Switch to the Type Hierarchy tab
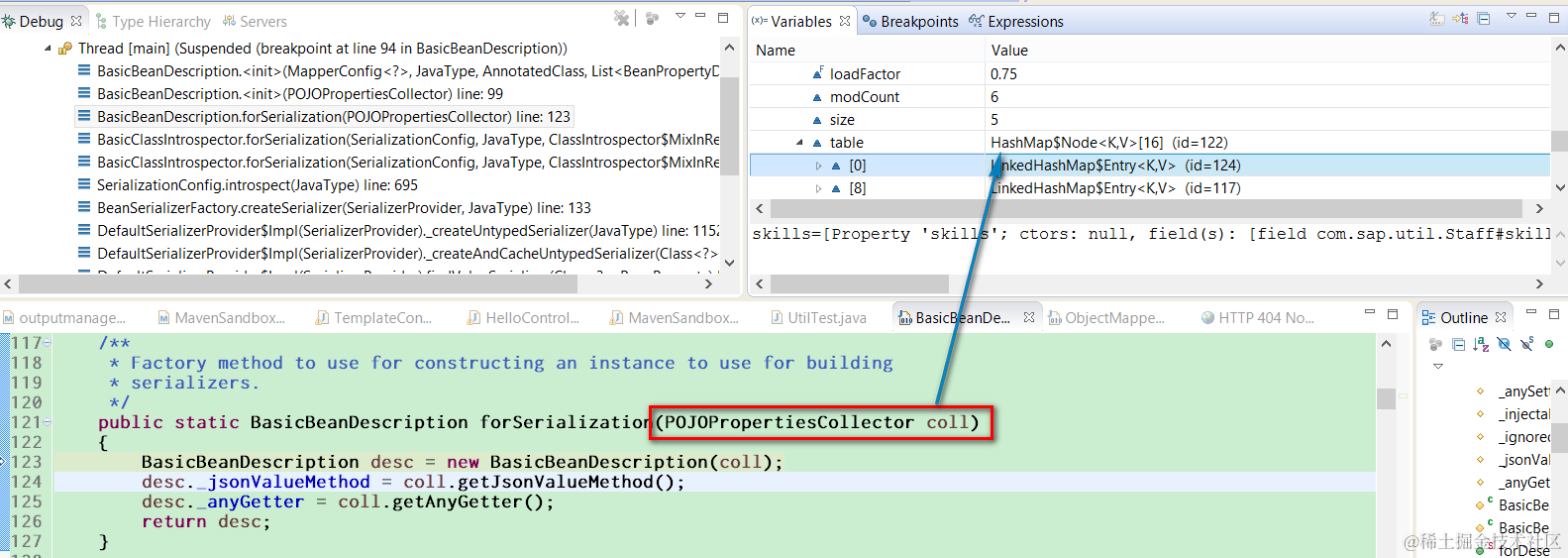1568x558 pixels. (153, 21)
